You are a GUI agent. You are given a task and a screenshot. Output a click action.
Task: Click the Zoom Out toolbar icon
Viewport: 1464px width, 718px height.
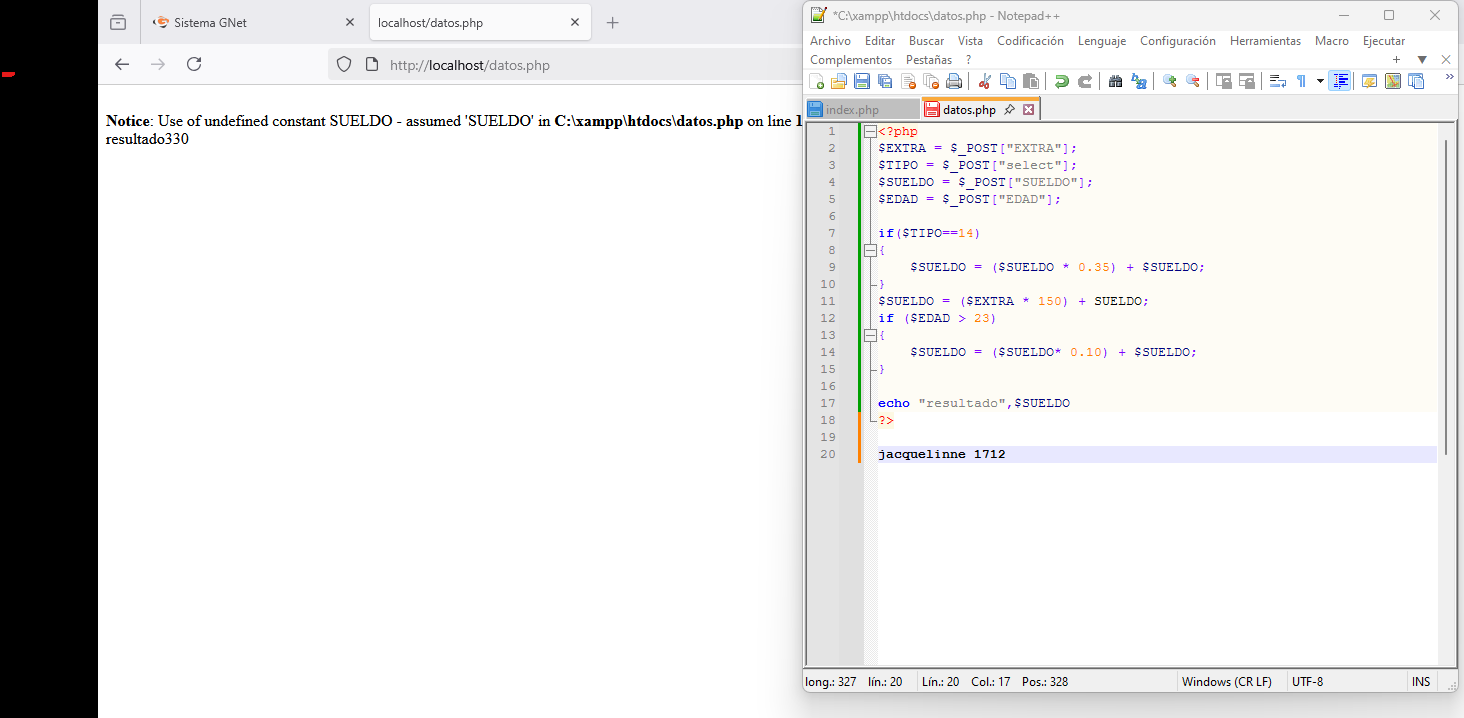click(x=1193, y=81)
